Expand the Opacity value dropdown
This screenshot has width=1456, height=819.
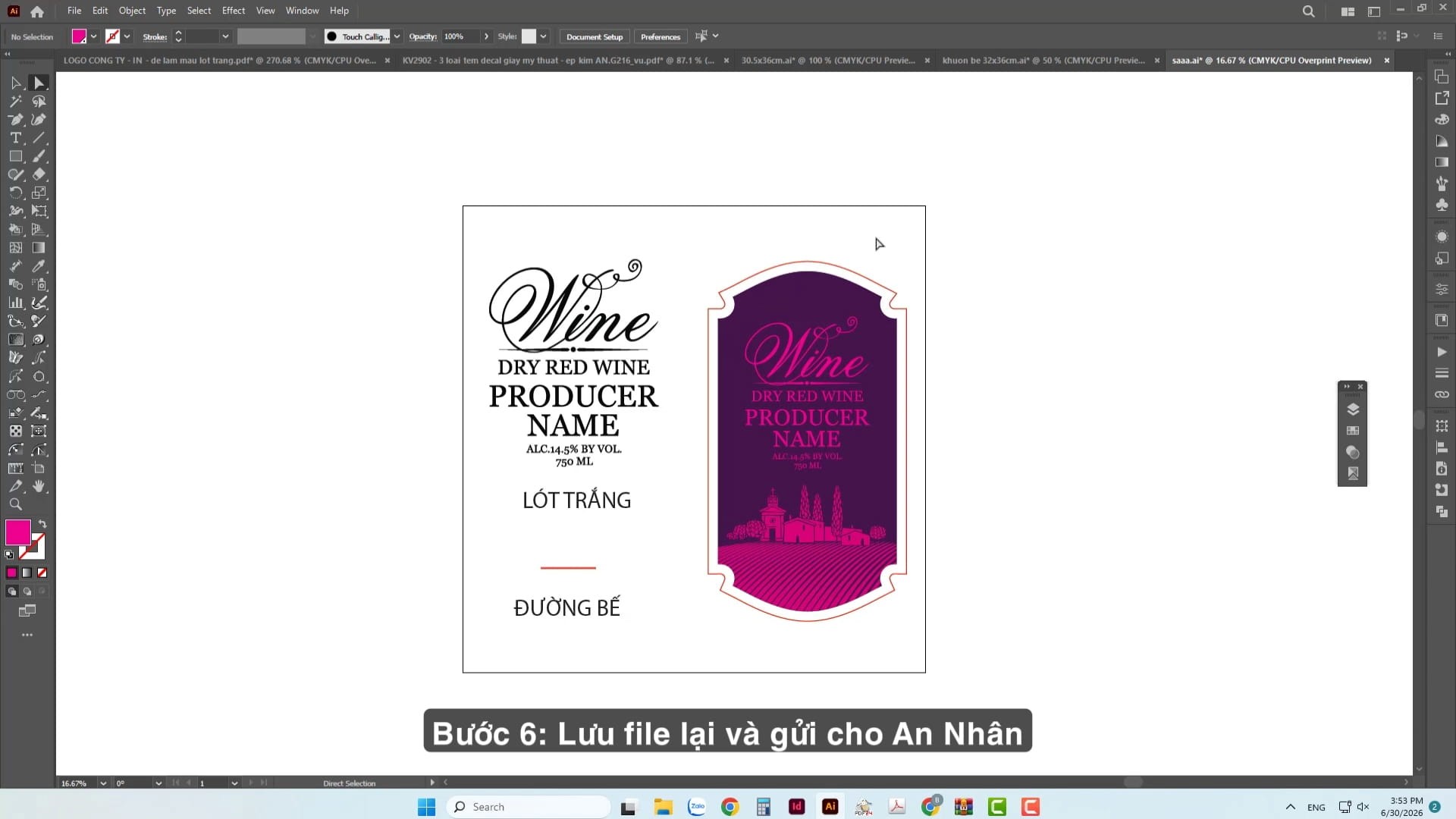point(486,36)
